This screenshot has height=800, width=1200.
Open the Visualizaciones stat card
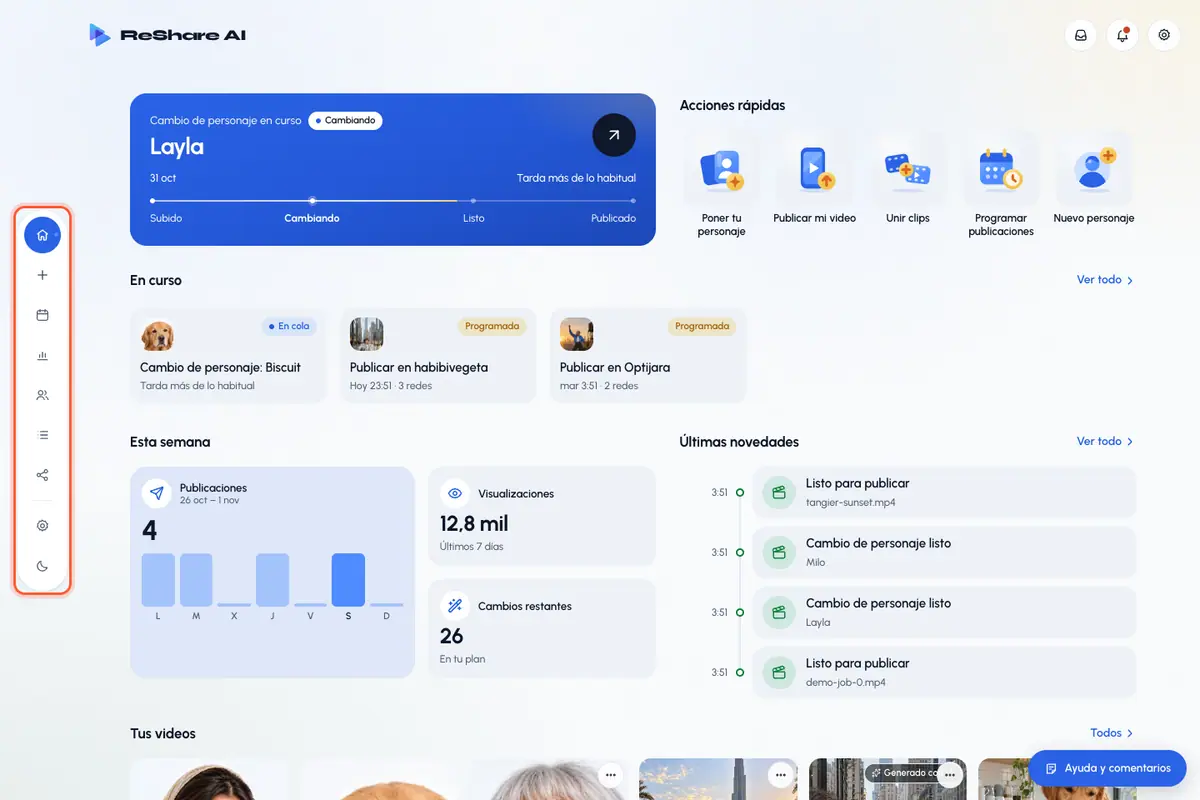[542, 516]
